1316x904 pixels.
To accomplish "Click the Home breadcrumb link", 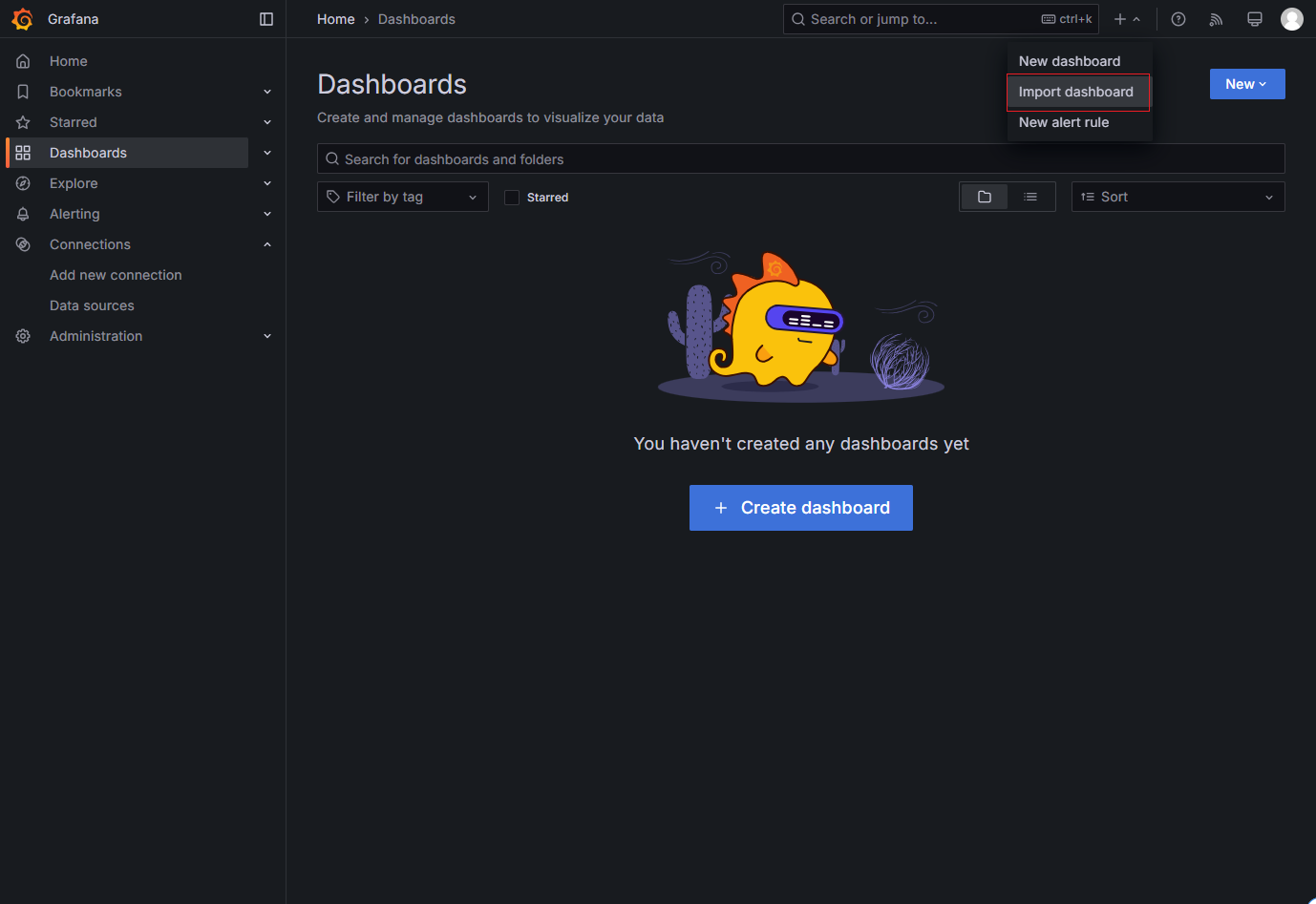I will tap(336, 19).
